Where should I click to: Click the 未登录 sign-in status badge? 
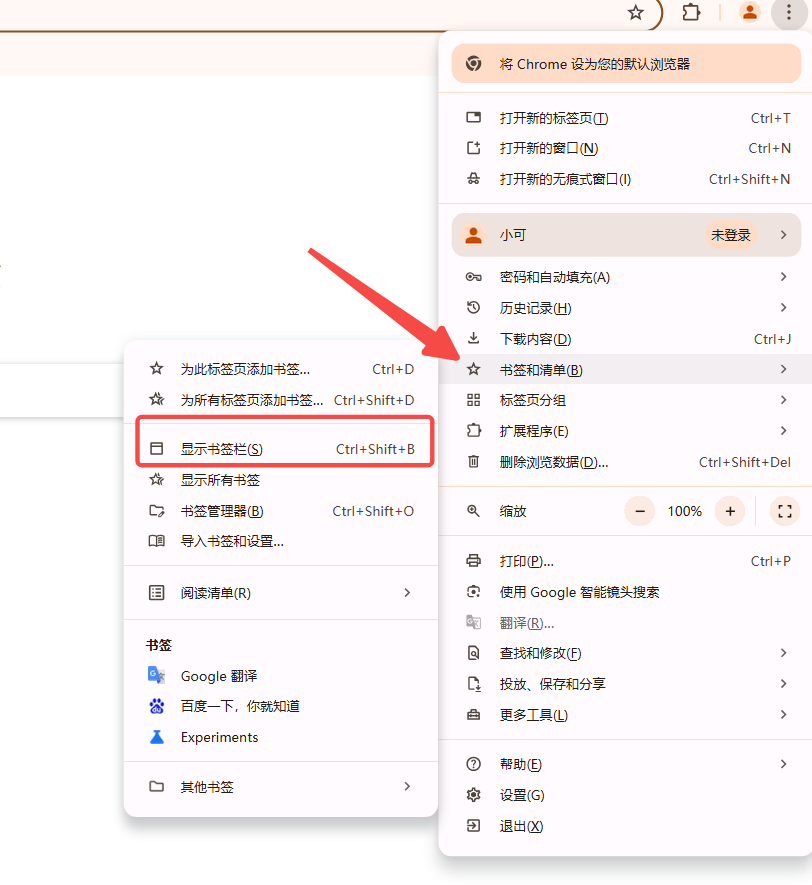pyautogui.click(x=731, y=235)
